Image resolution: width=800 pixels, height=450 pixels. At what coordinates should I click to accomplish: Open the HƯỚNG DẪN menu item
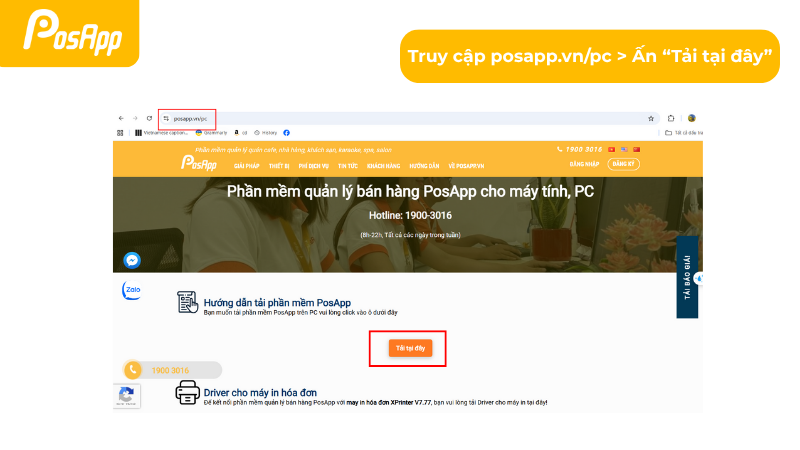click(x=424, y=166)
